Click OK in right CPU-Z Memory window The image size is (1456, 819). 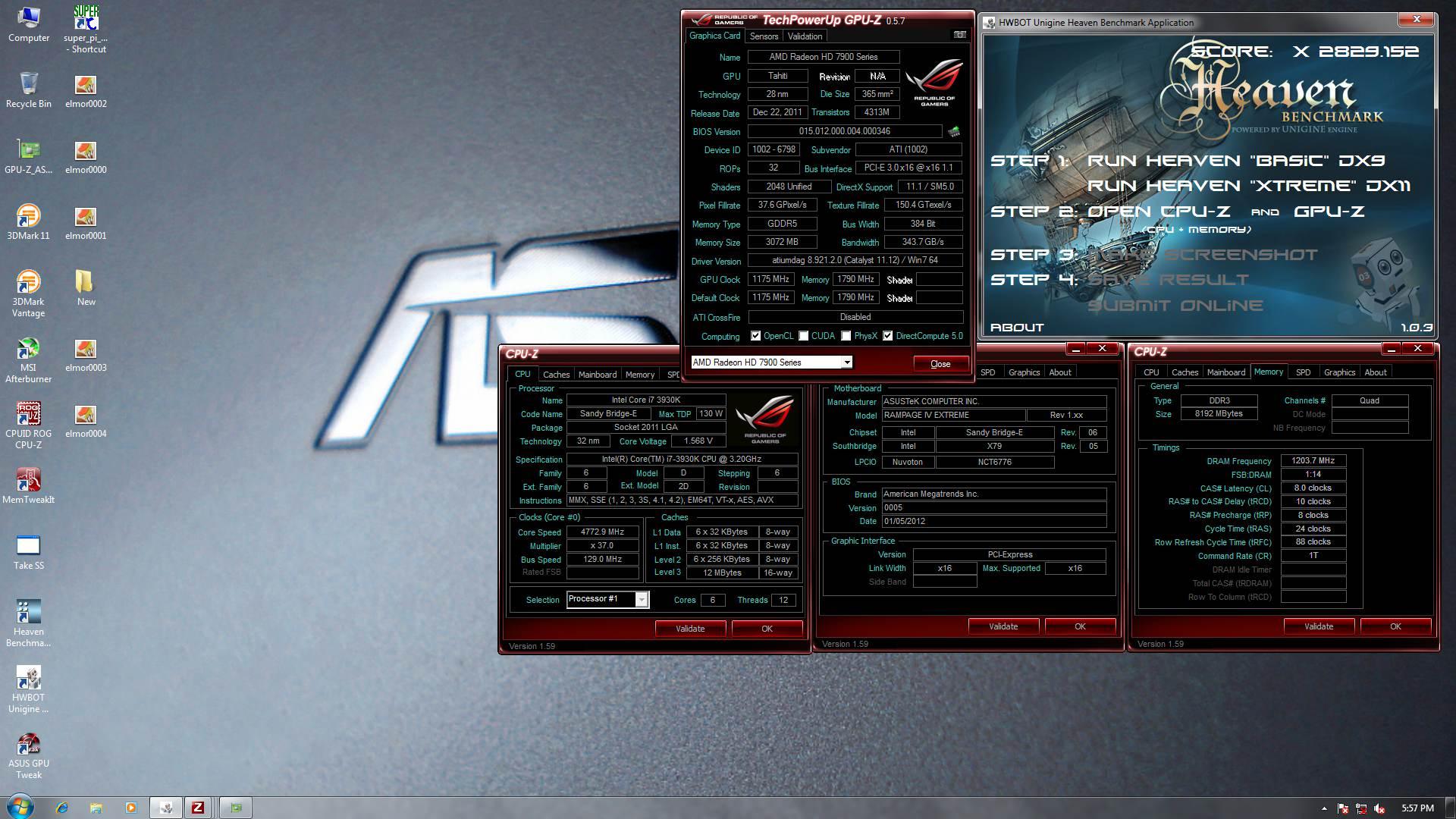(1395, 626)
